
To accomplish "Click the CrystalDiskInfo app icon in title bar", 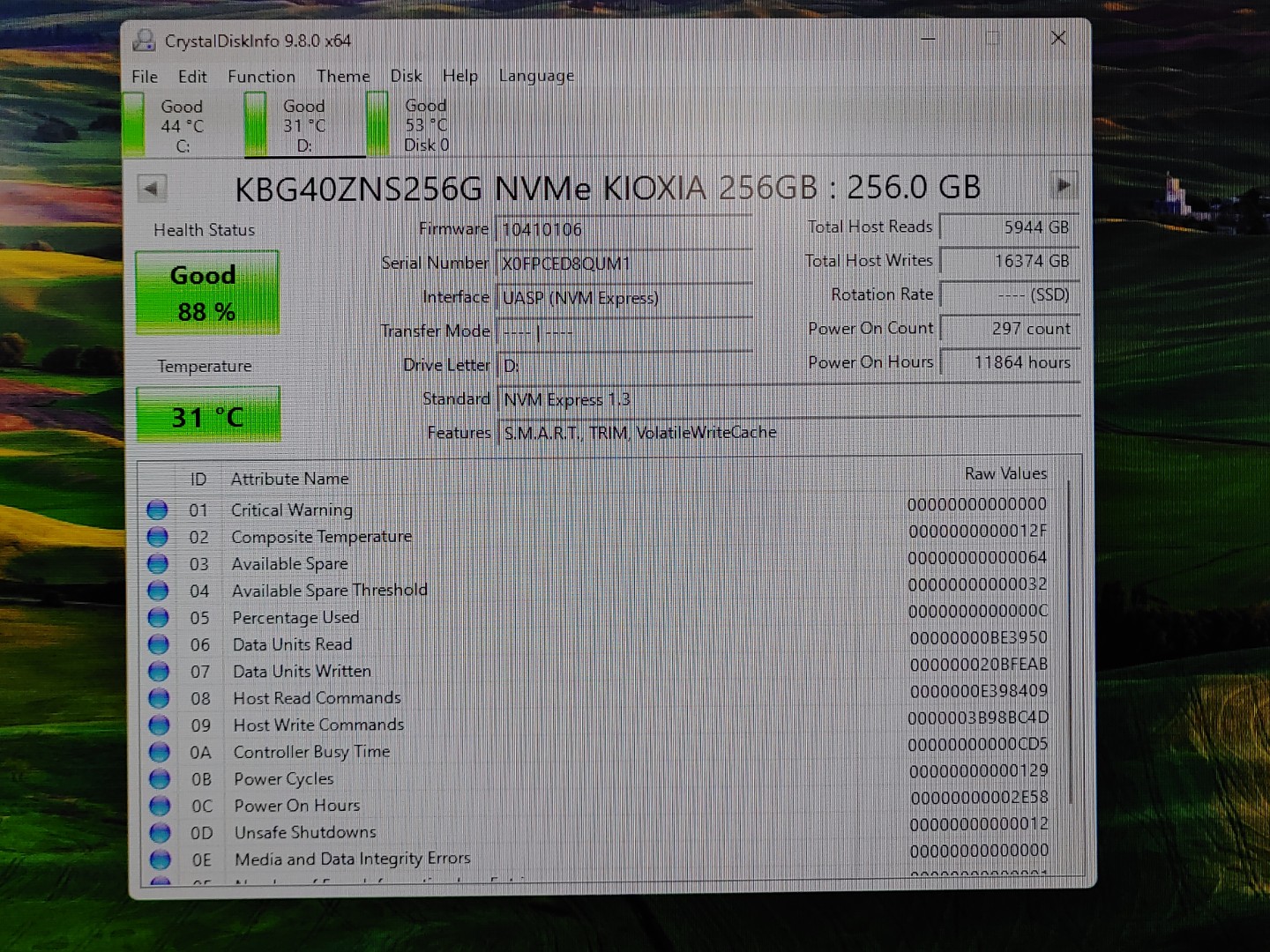I will pos(143,40).
